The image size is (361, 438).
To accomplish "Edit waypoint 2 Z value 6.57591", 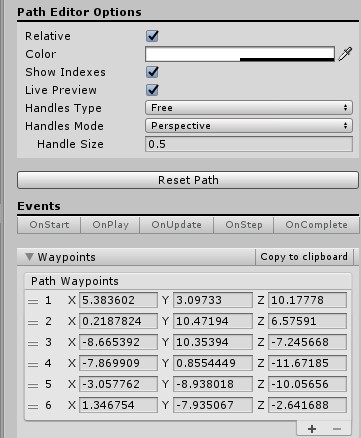I will (307, 321).
